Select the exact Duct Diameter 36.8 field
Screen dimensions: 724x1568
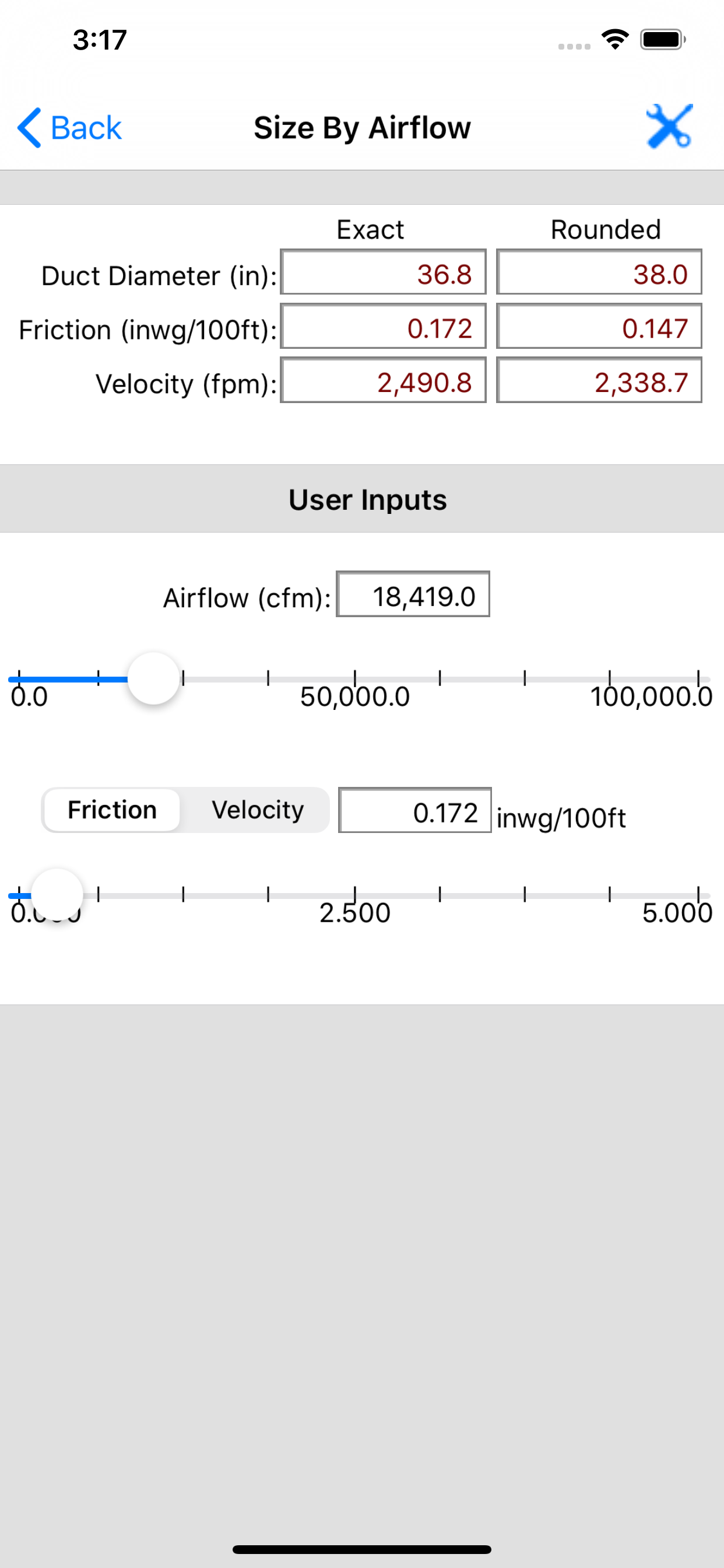coord(384,271)
